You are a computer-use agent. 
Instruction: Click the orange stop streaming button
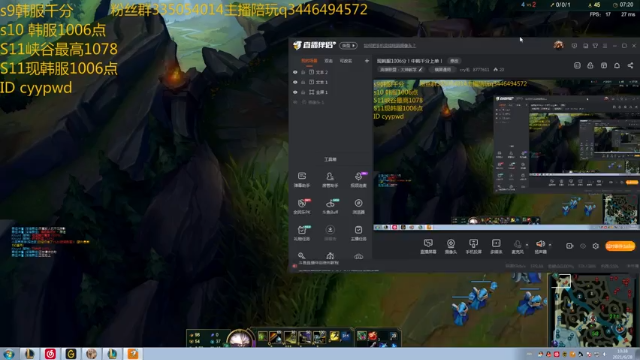click(620, 246)
